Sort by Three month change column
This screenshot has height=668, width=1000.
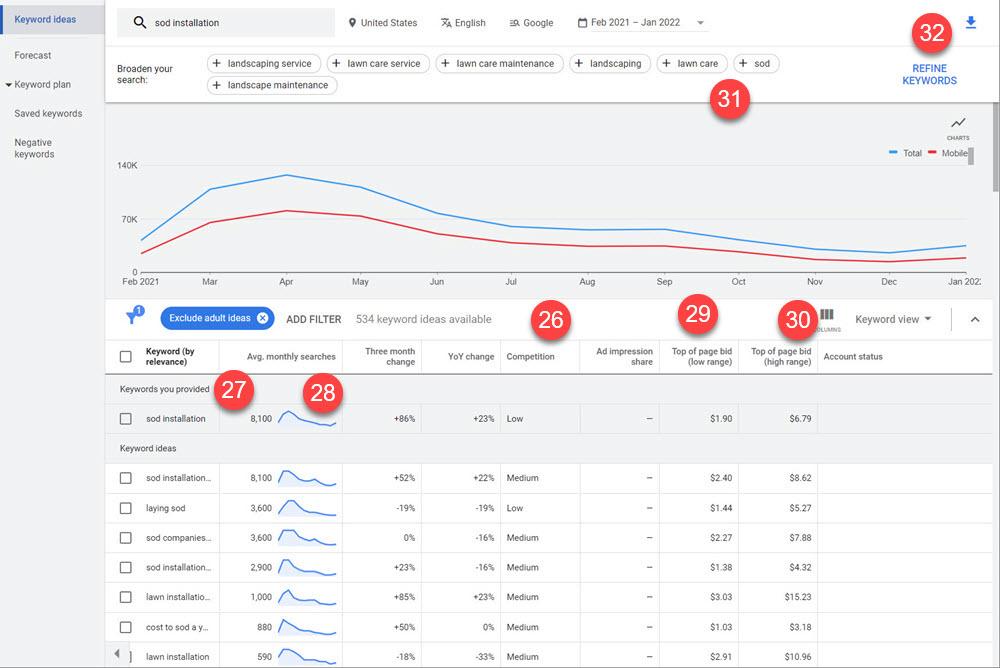tap(390, 357)
